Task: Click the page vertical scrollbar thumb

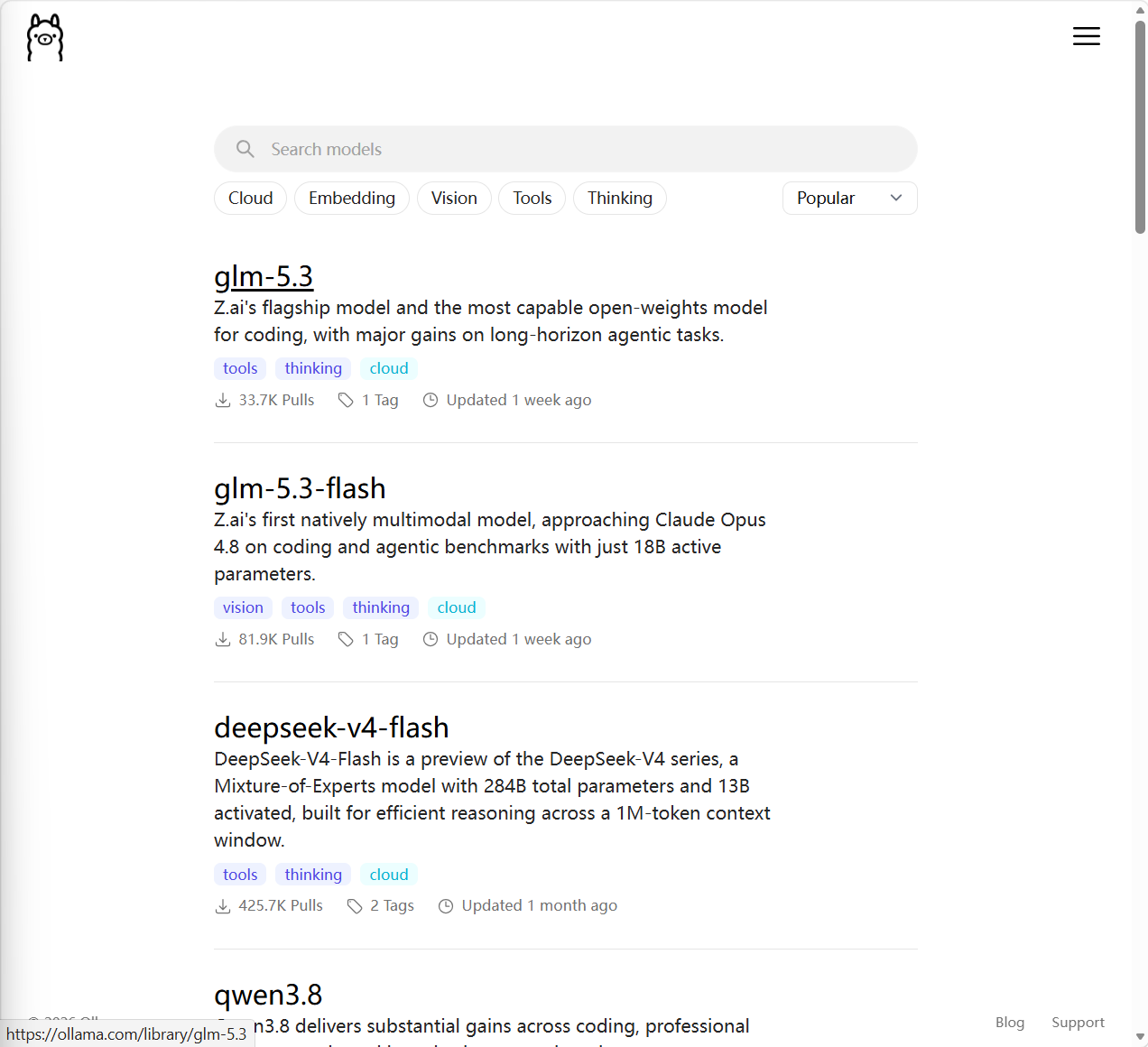Action: (x=1140, y=126)
